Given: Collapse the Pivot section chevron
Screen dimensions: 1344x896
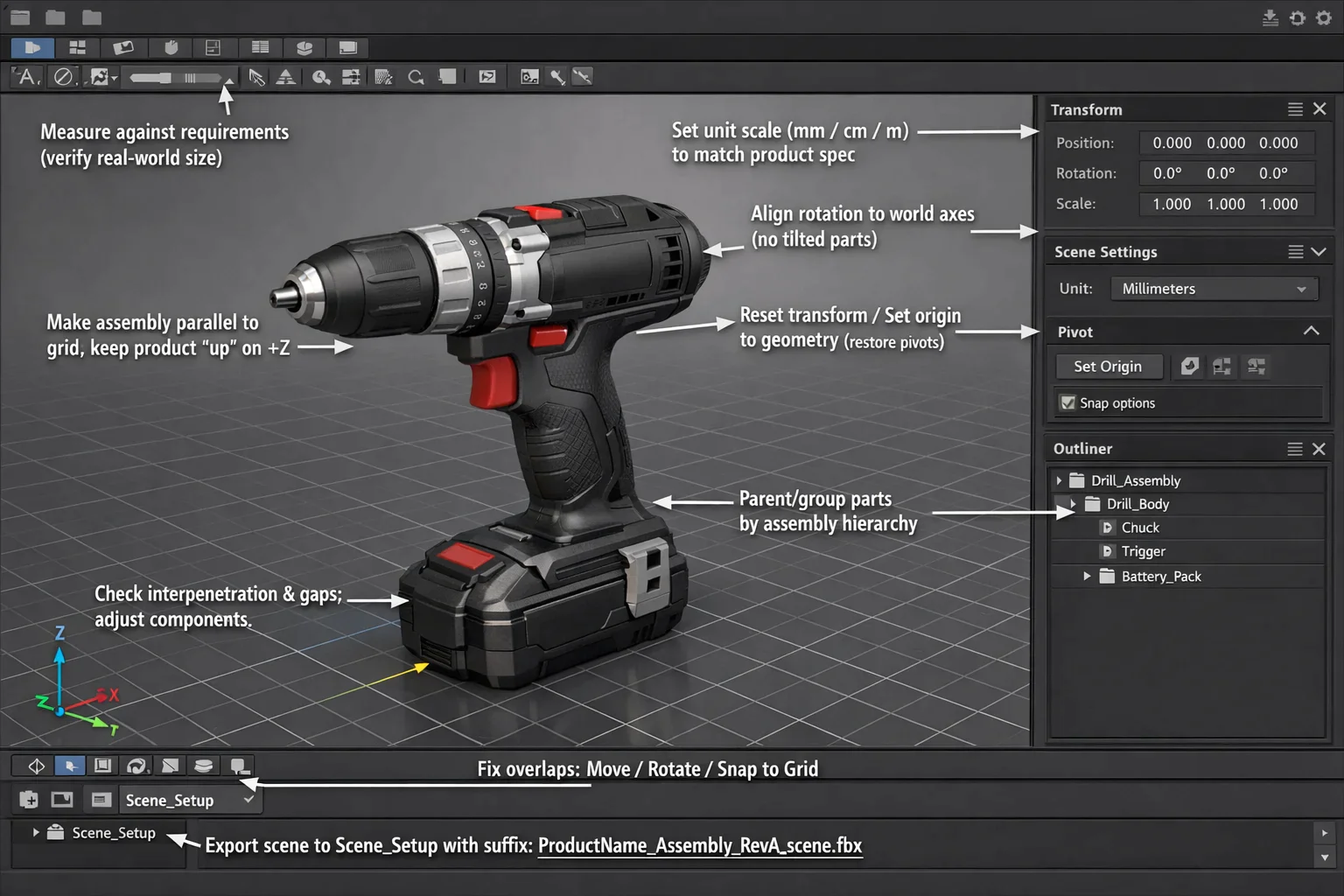Looking at the screenshot, I should point(1311,331).
